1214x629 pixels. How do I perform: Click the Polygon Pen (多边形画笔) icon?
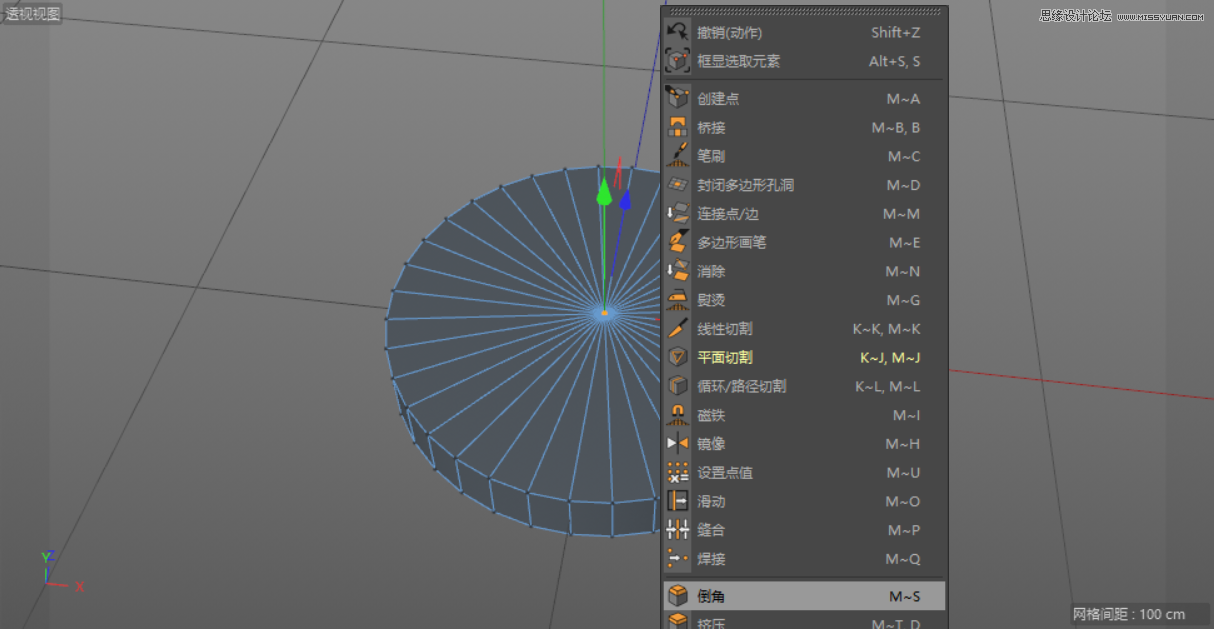coord(678,242)
